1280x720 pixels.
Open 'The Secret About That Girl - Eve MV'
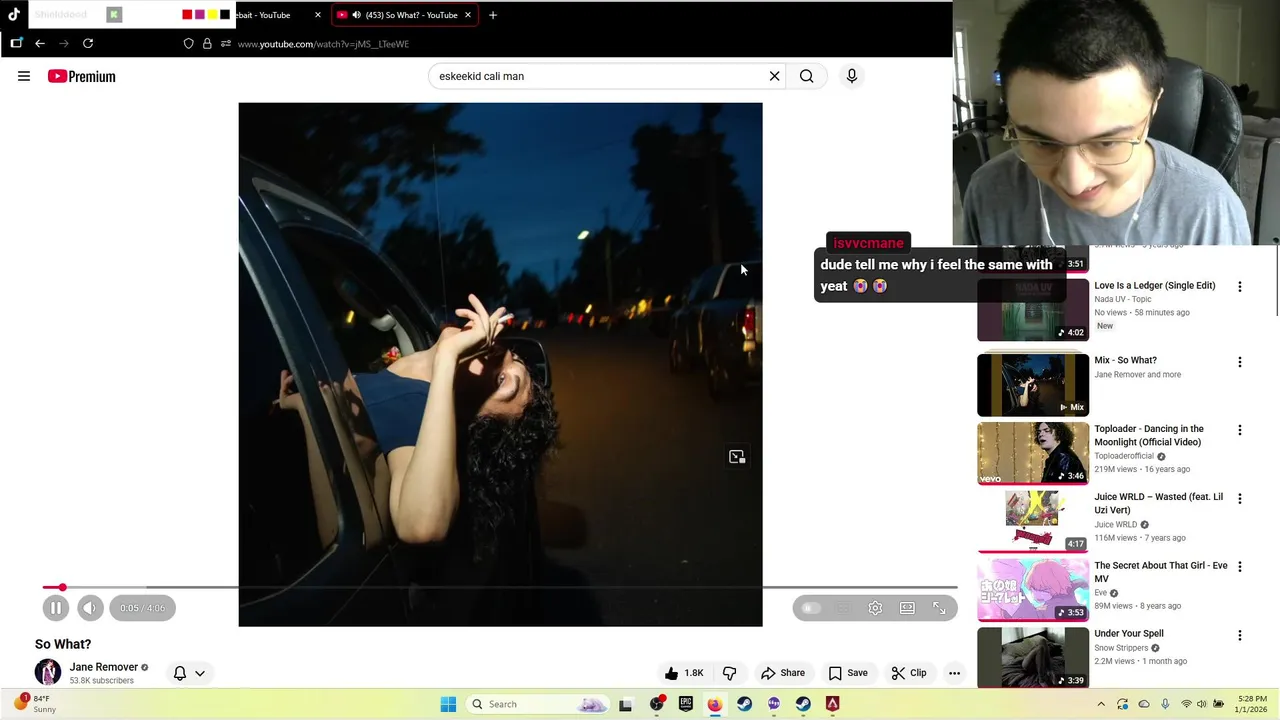click(1161, 572)
